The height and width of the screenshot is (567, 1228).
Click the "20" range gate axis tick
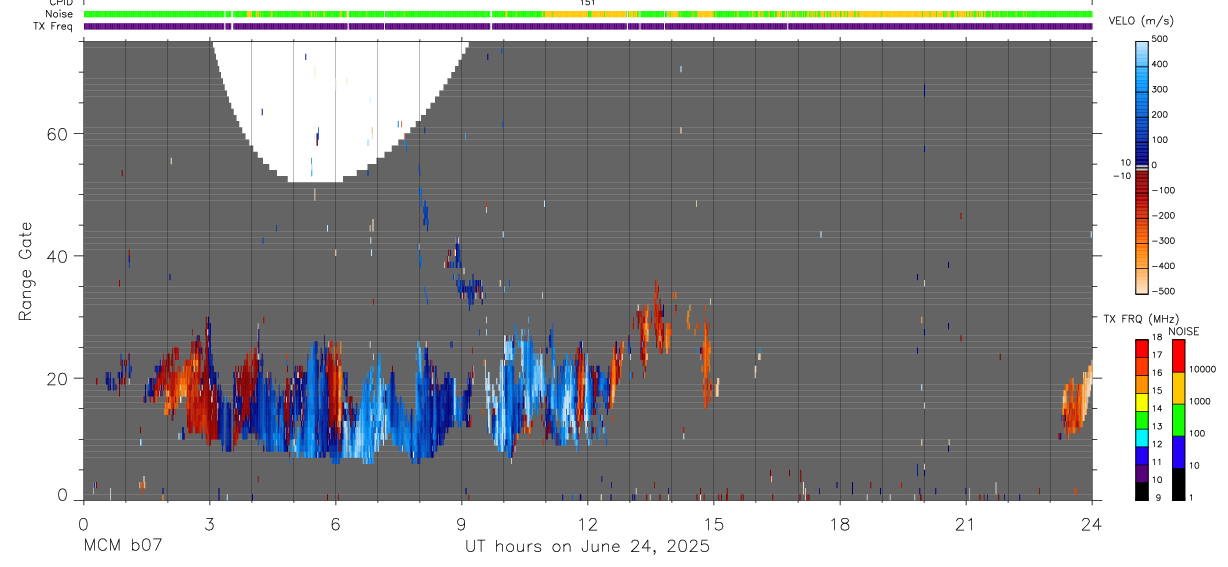click(56, 378)
